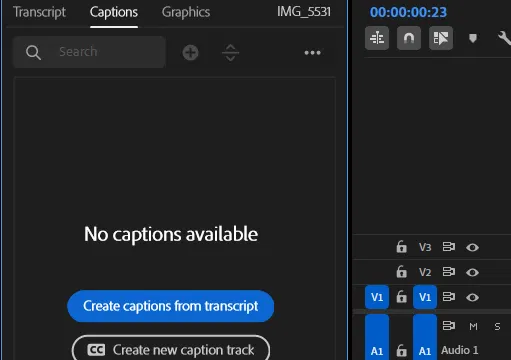Click the timeline timecode 00:00:00:23
The width and height of the screenshot is (511, 360).
click(x=408, y=12)
